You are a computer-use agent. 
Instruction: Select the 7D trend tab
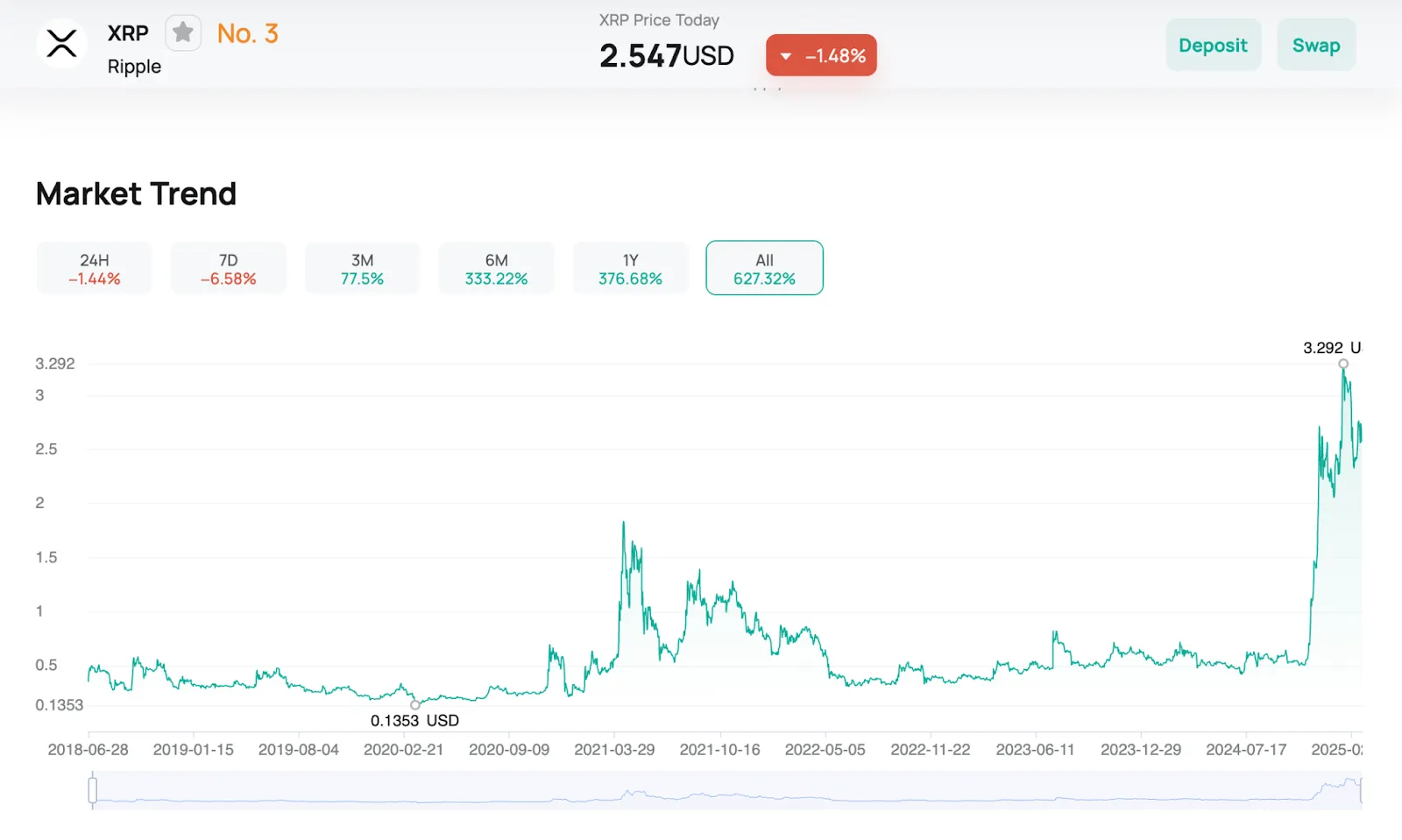point(228,268)
